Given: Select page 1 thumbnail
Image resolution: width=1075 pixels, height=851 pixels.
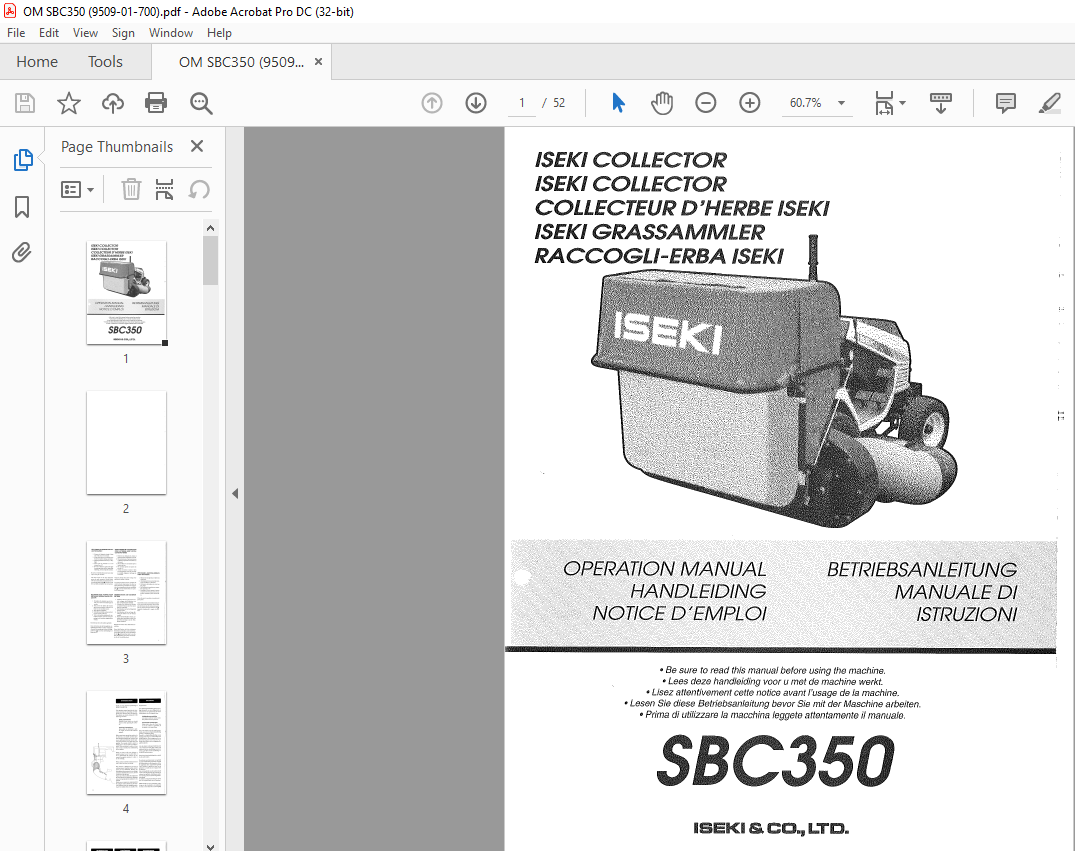Looking at the screenshot, I should (x=126, y=293).
